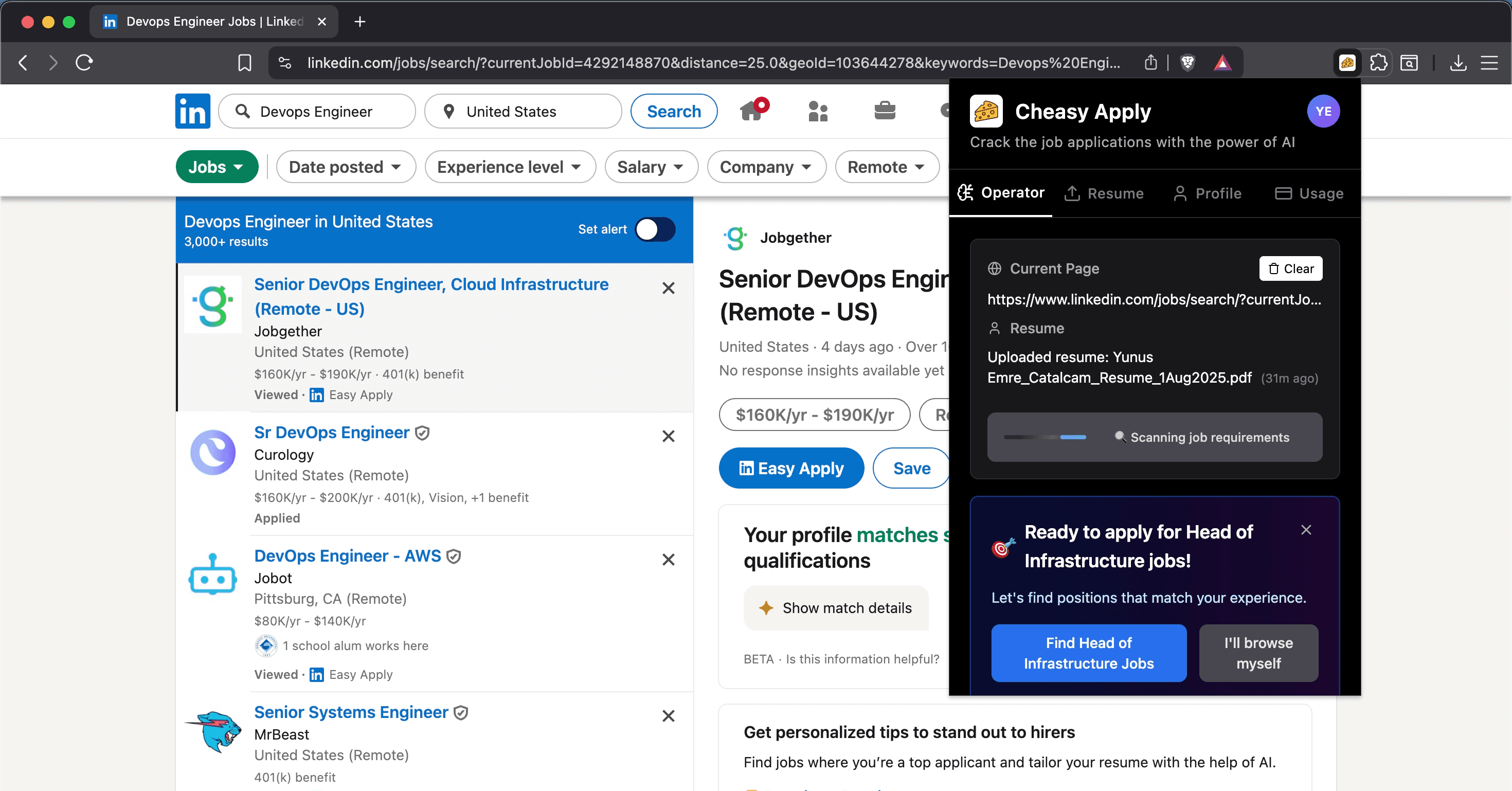Choose I'll browse myself

point(1258,653)
